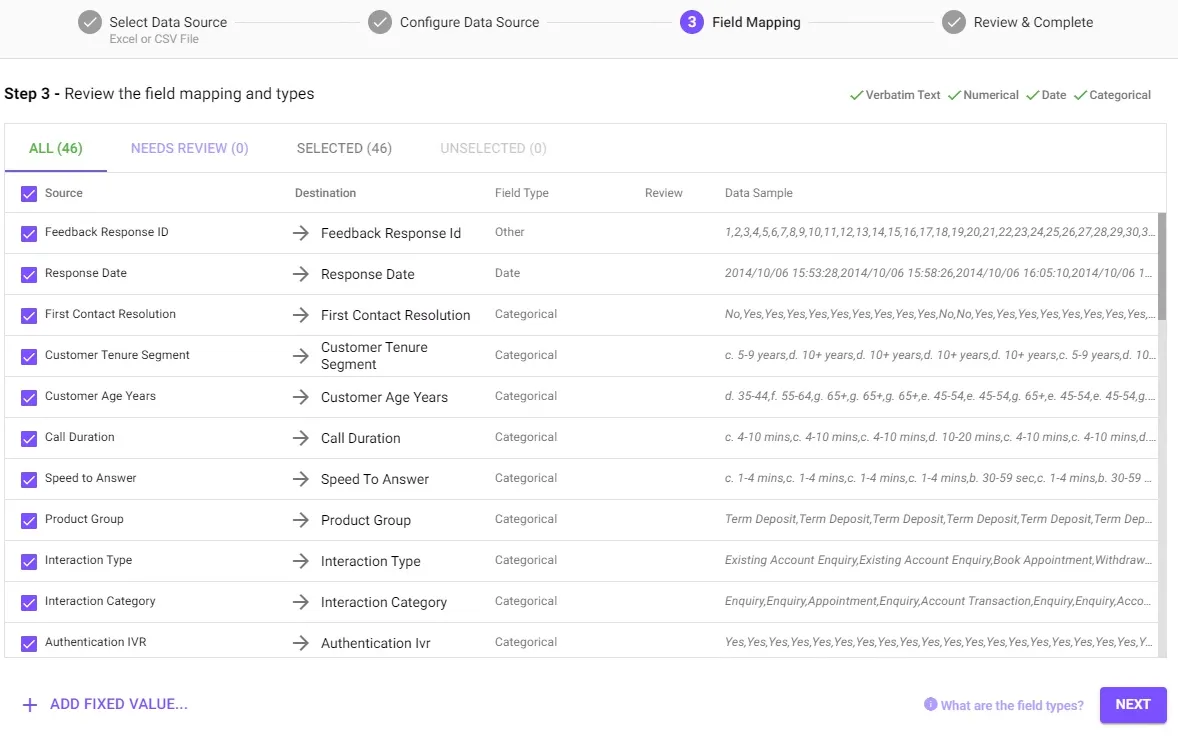Click the arrow icon in the Feedback Response ID row
Screen dimensions: 1178x736
[301, 233]
